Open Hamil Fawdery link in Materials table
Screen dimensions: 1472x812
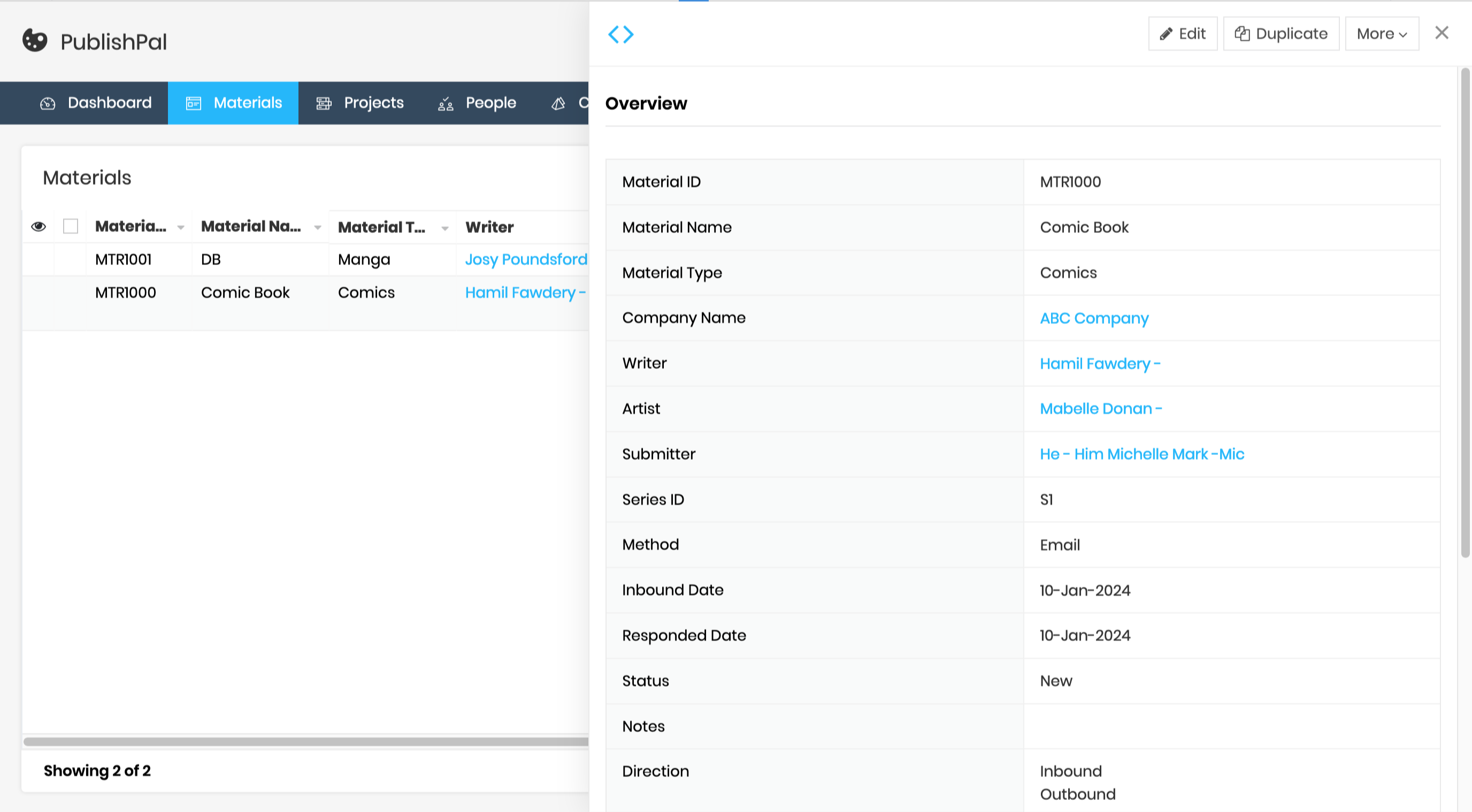click(x=525, y=293)
